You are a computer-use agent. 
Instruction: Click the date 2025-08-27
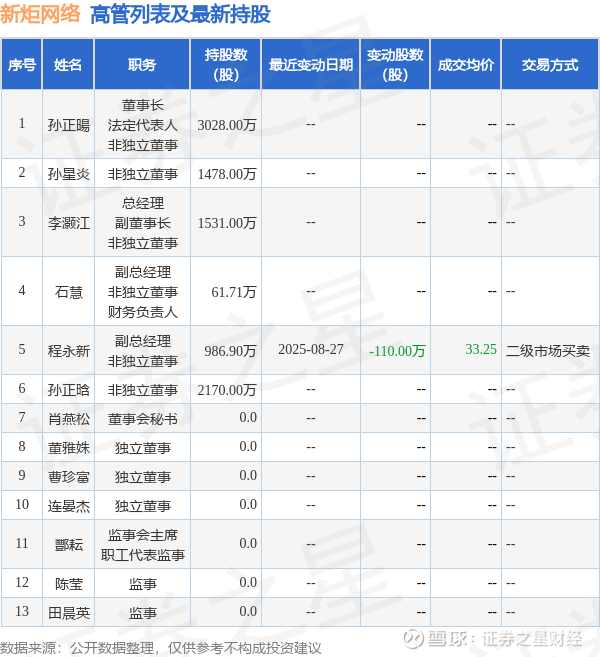(310, 349)
